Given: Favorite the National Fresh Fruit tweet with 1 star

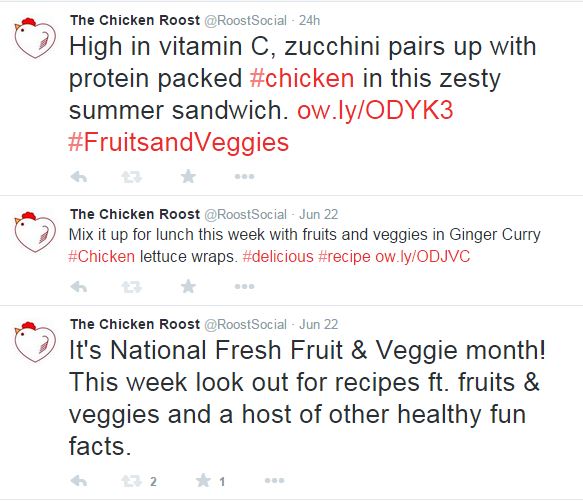Looking at the screenshot, I should point(203,480).
